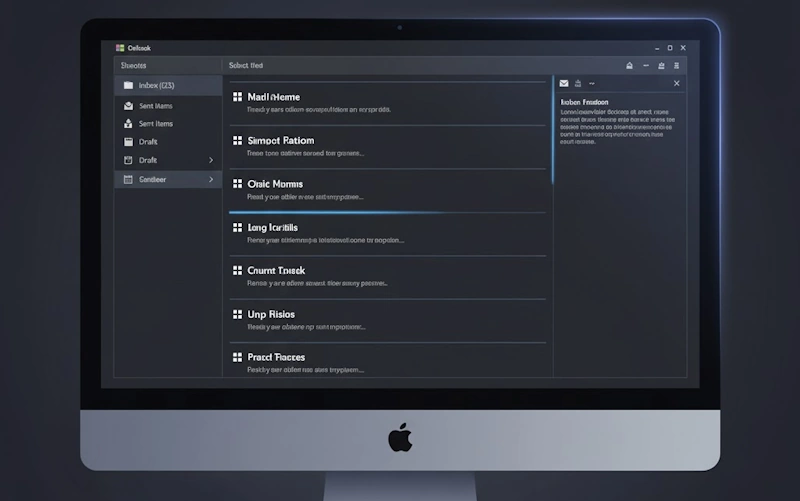
Task: Expand the Sendeer folder chevron
Action: pos(211,179)
